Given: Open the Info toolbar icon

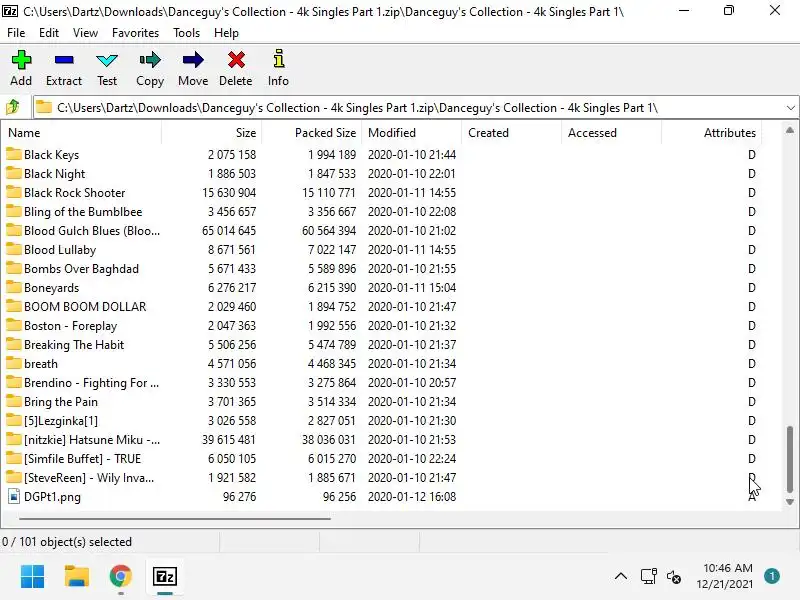Looking at the screenshot, I should click(279, 59).
